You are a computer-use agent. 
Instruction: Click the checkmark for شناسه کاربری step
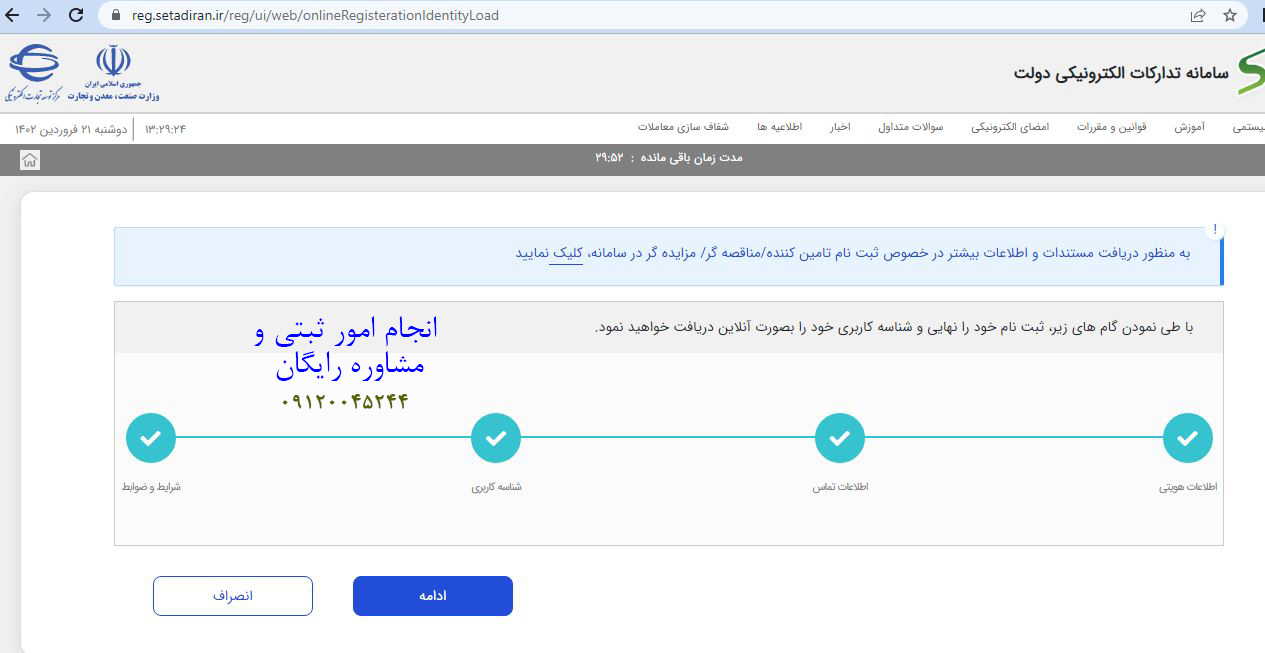495,437
